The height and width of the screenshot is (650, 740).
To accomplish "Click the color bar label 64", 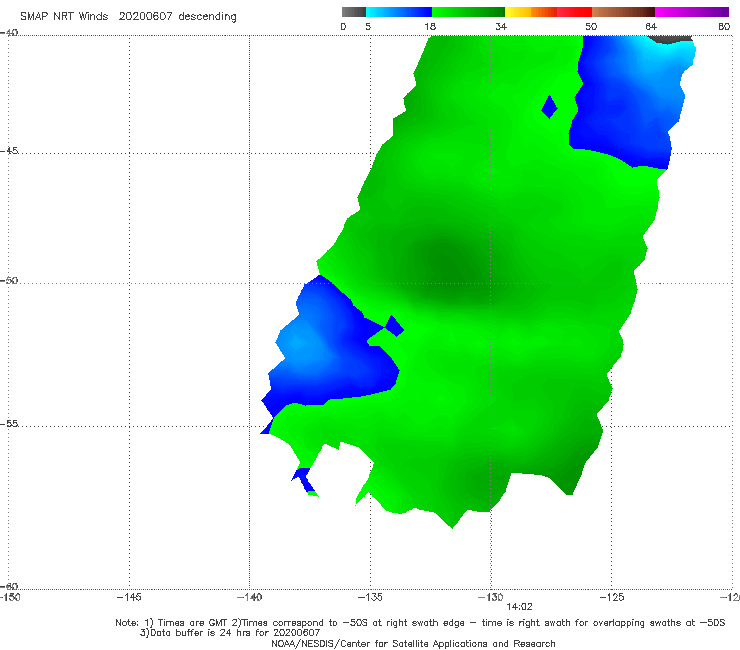I will pyautogui.click(x=651, y=26).
